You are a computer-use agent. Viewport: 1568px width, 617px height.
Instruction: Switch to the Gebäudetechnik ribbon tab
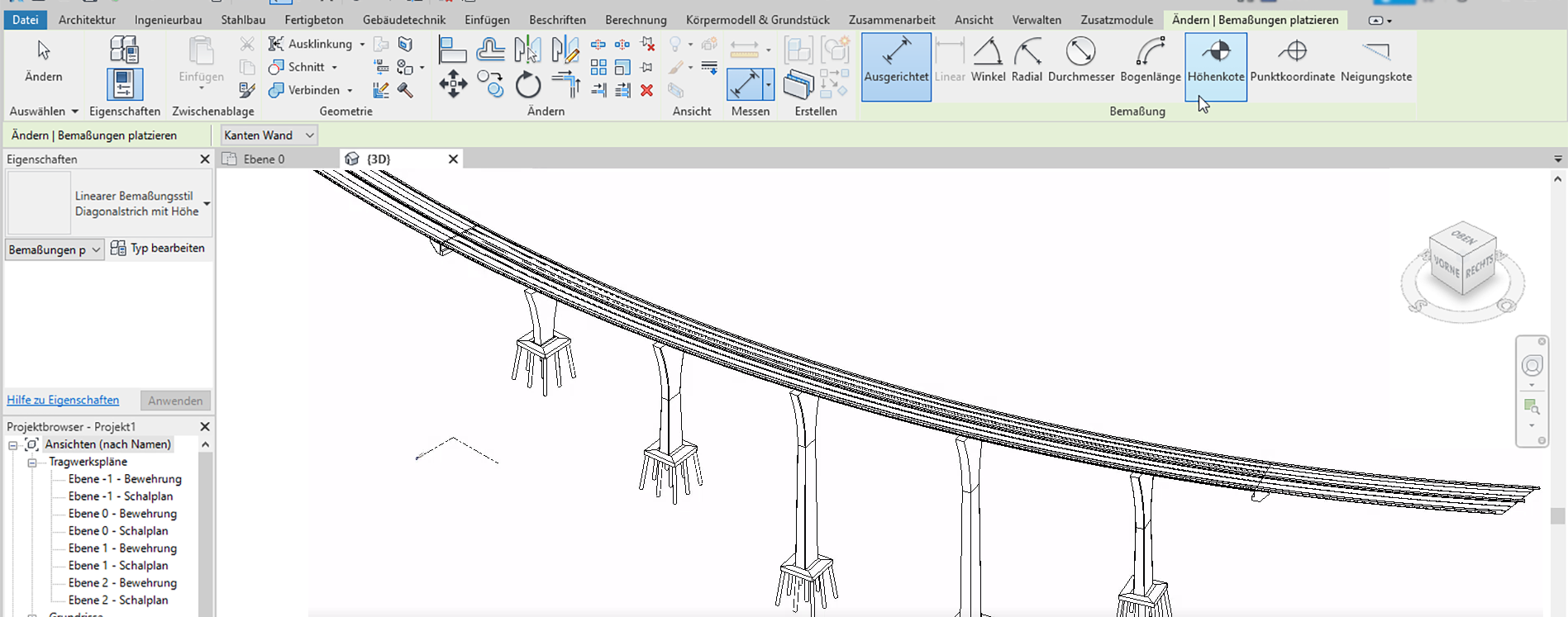pos(404,20)
